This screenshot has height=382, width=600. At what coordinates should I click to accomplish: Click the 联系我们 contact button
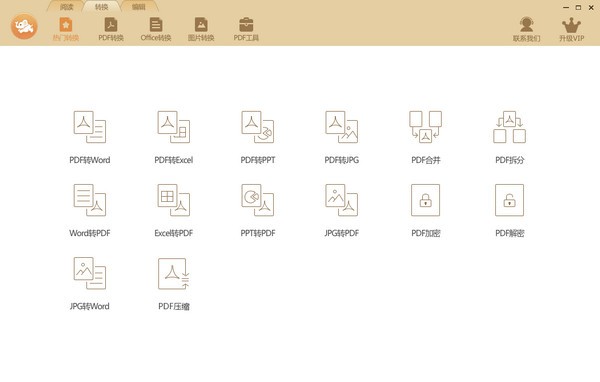pos(527,29)
